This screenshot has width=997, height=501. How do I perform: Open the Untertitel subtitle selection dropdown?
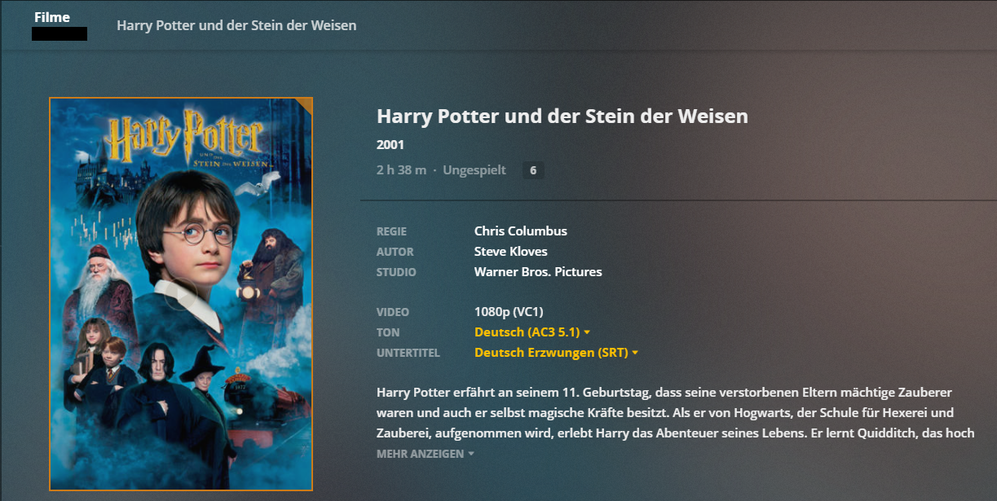click(x=556, y=353)
